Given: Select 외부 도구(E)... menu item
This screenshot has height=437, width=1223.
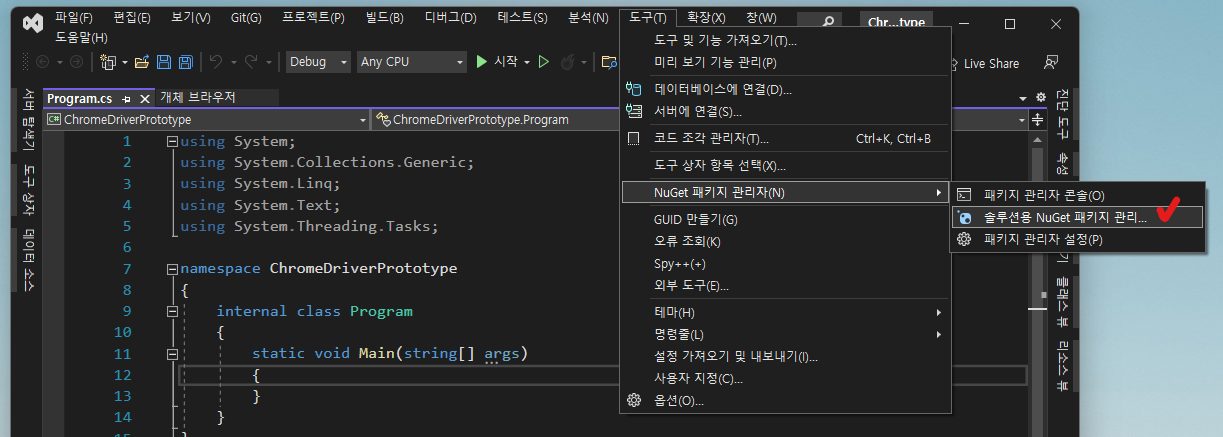Looking at the screenshot, I should pyautogui.click(x=785, y=285).
